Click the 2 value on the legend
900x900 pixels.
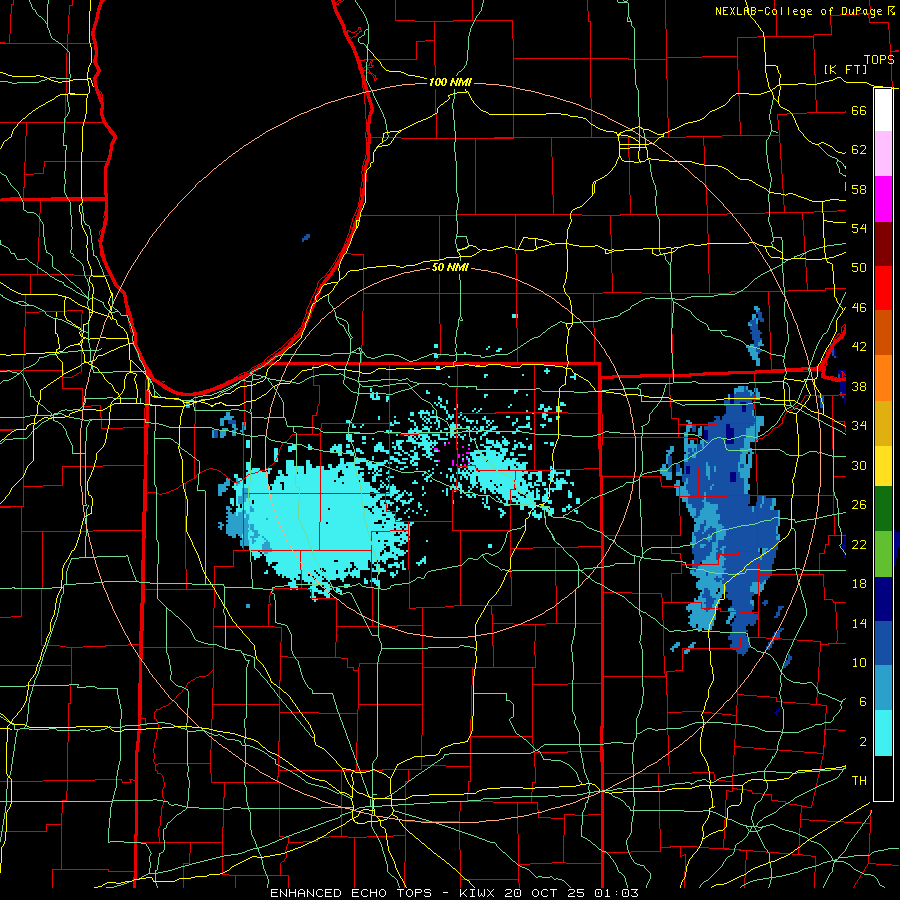click(x=862, y=741)
